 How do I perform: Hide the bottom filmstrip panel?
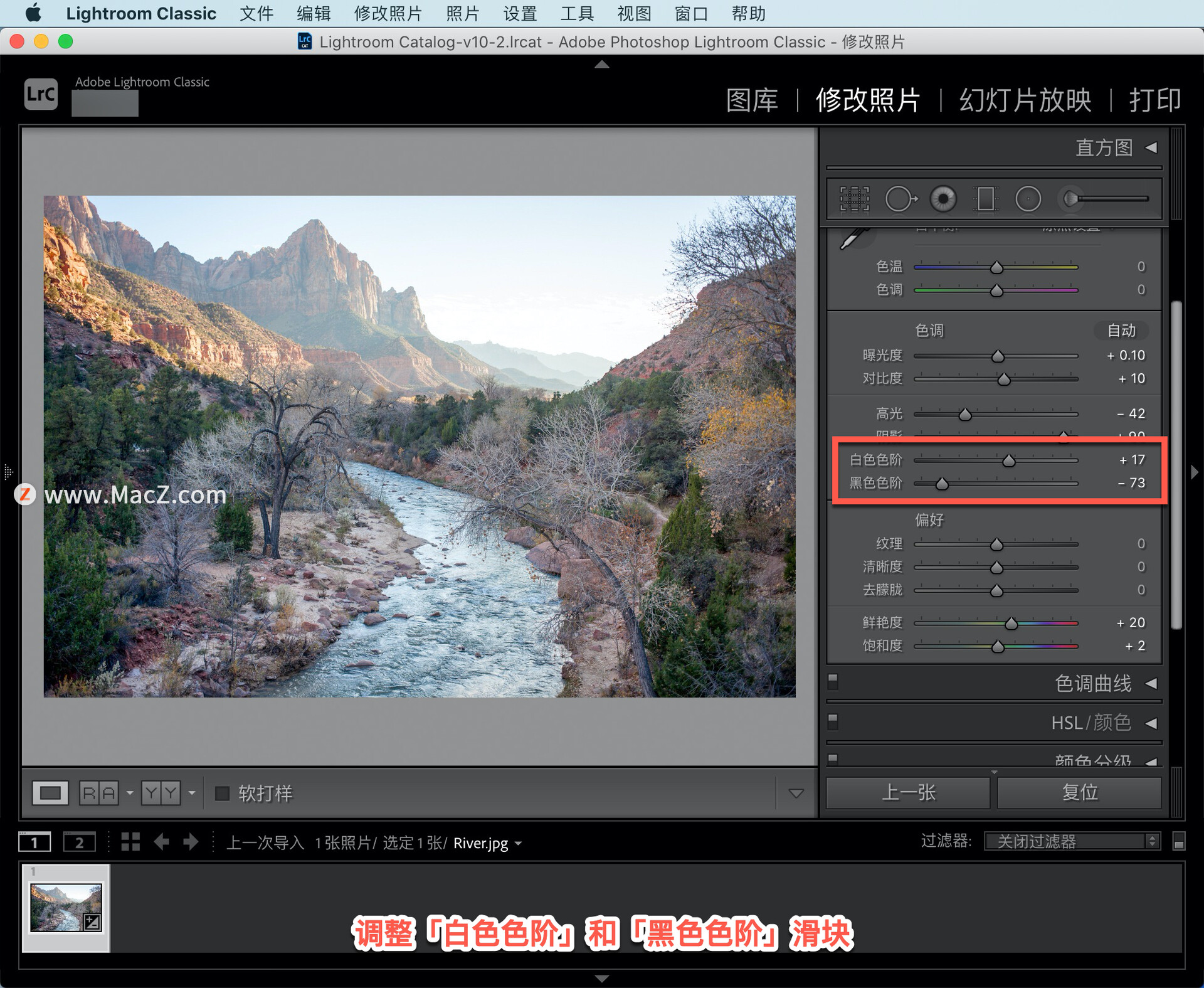point(602,979)
